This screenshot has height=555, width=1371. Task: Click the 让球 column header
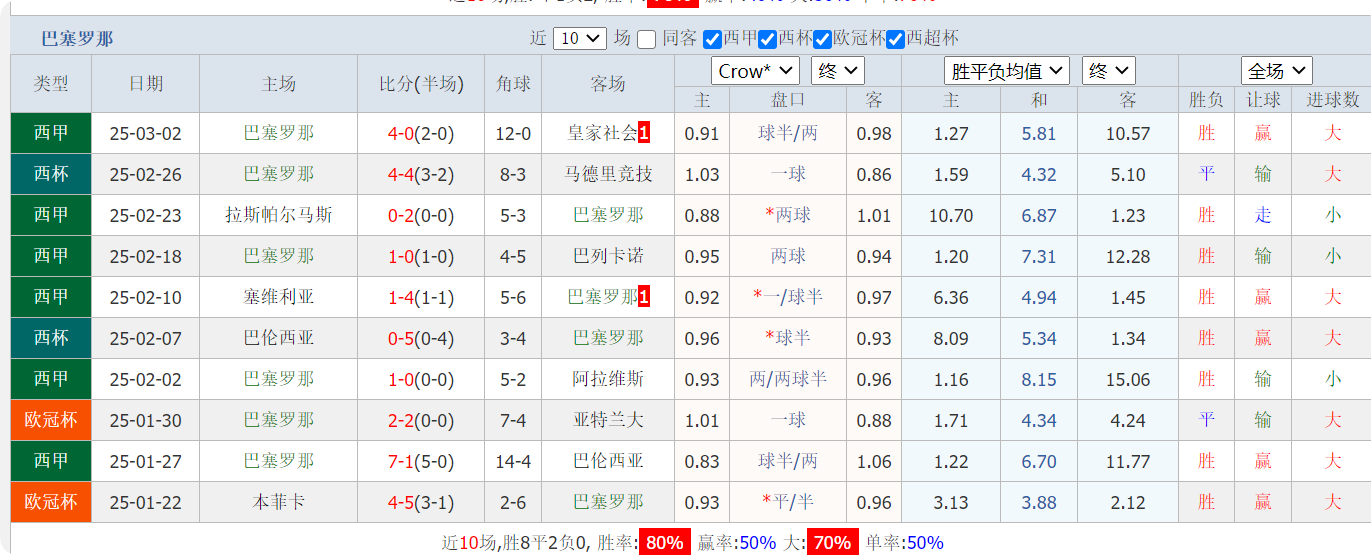tap(1263, 100)
